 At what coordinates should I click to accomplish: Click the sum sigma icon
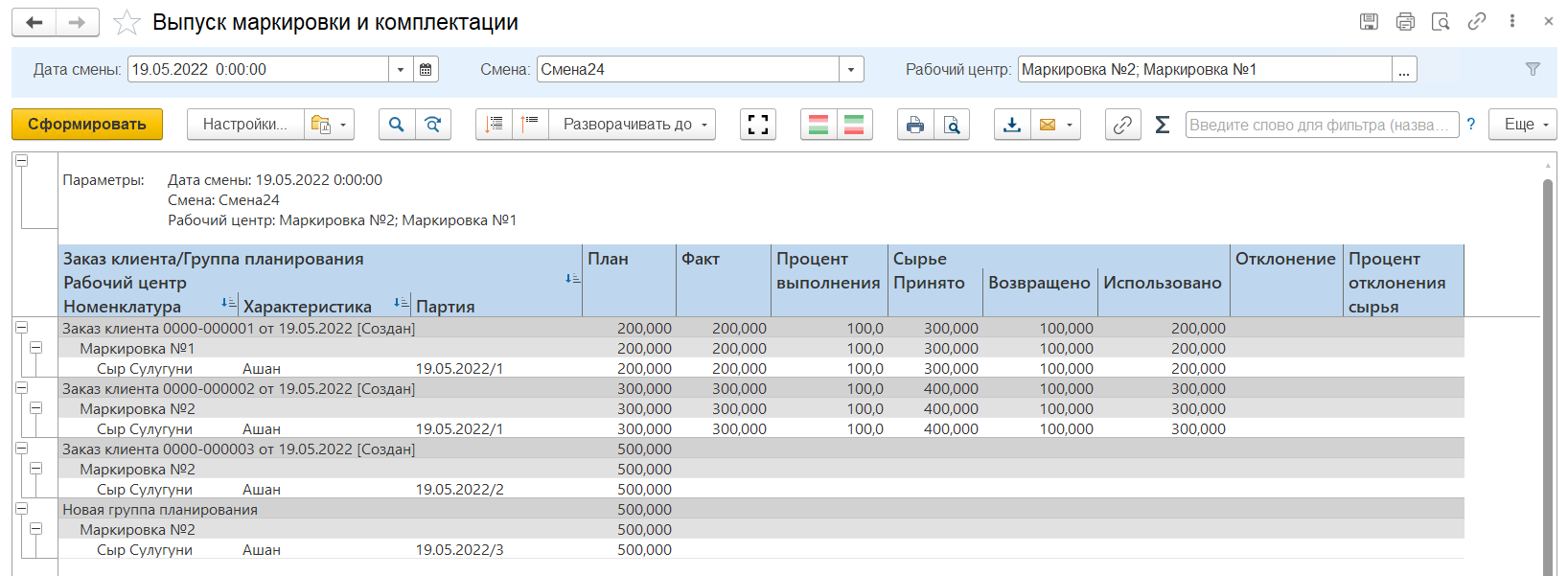tap(1162, 125)
